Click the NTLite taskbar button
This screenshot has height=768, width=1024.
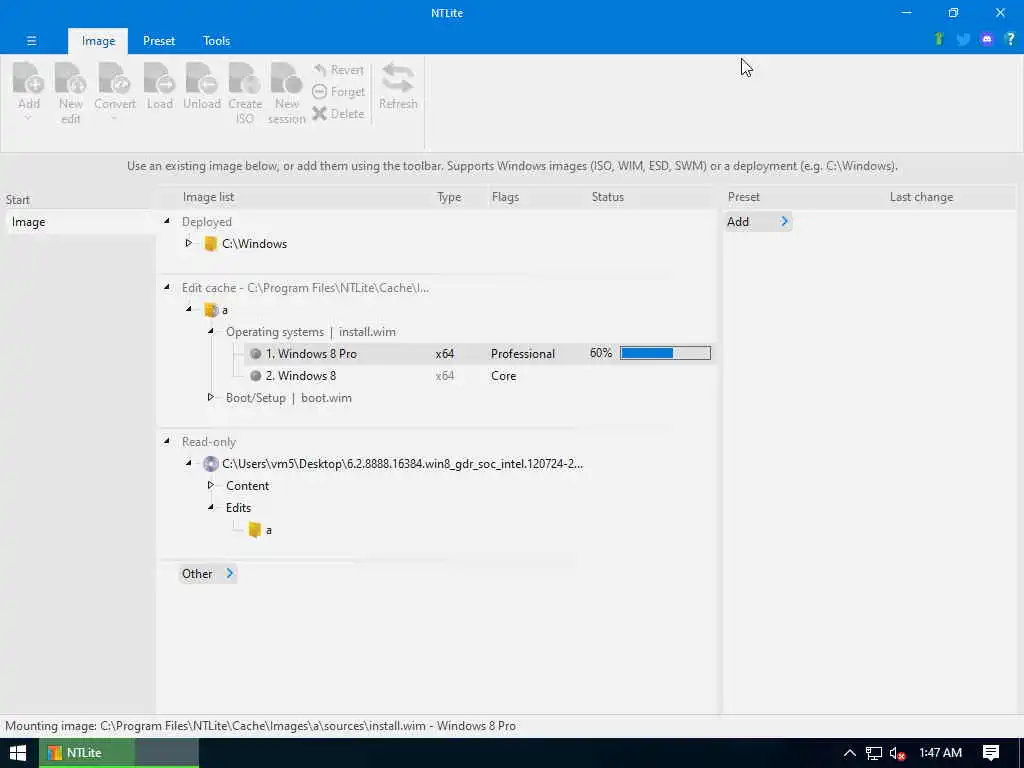(118, 753)
